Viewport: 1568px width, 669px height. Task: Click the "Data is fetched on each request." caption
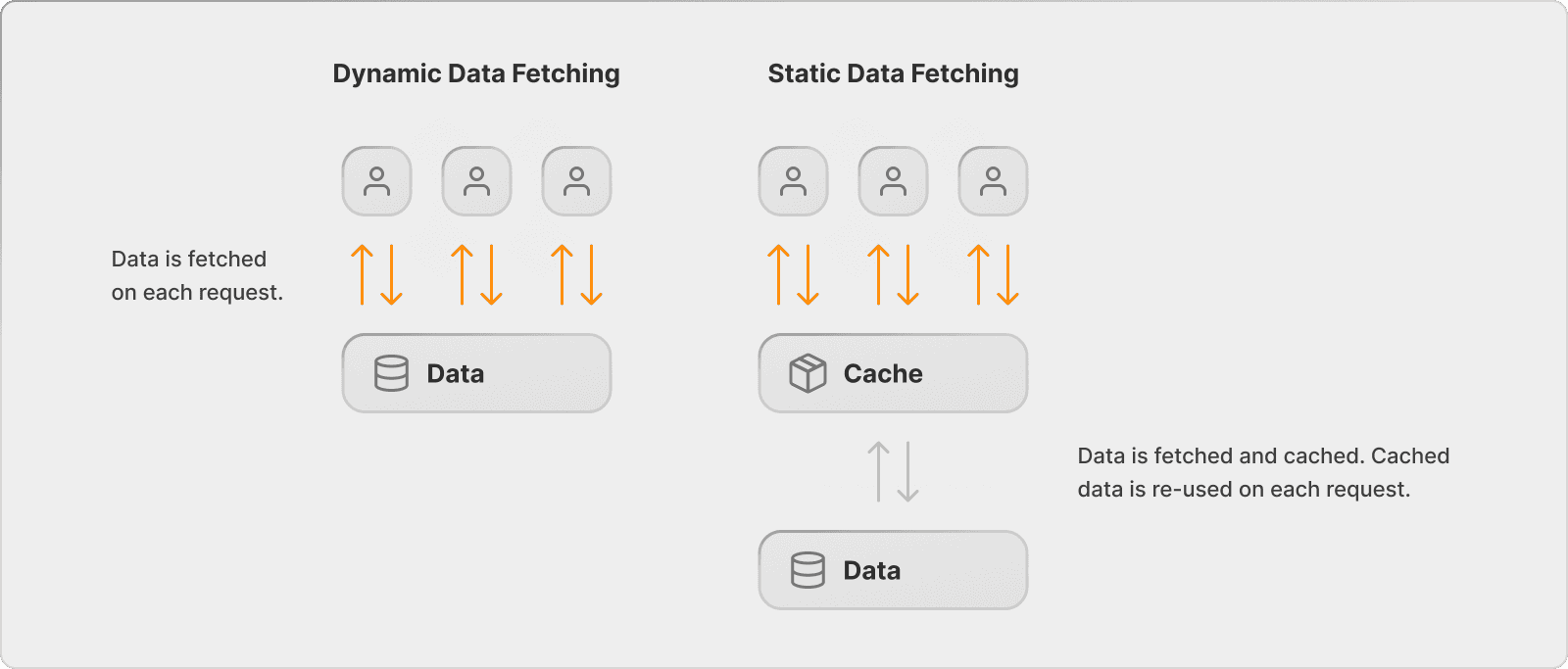pos(197,275)
